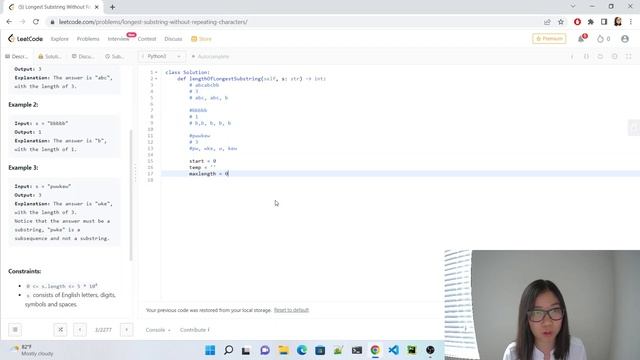The image size is (640, 360).
Task: Open the editor settings icon
Action: 614,56
